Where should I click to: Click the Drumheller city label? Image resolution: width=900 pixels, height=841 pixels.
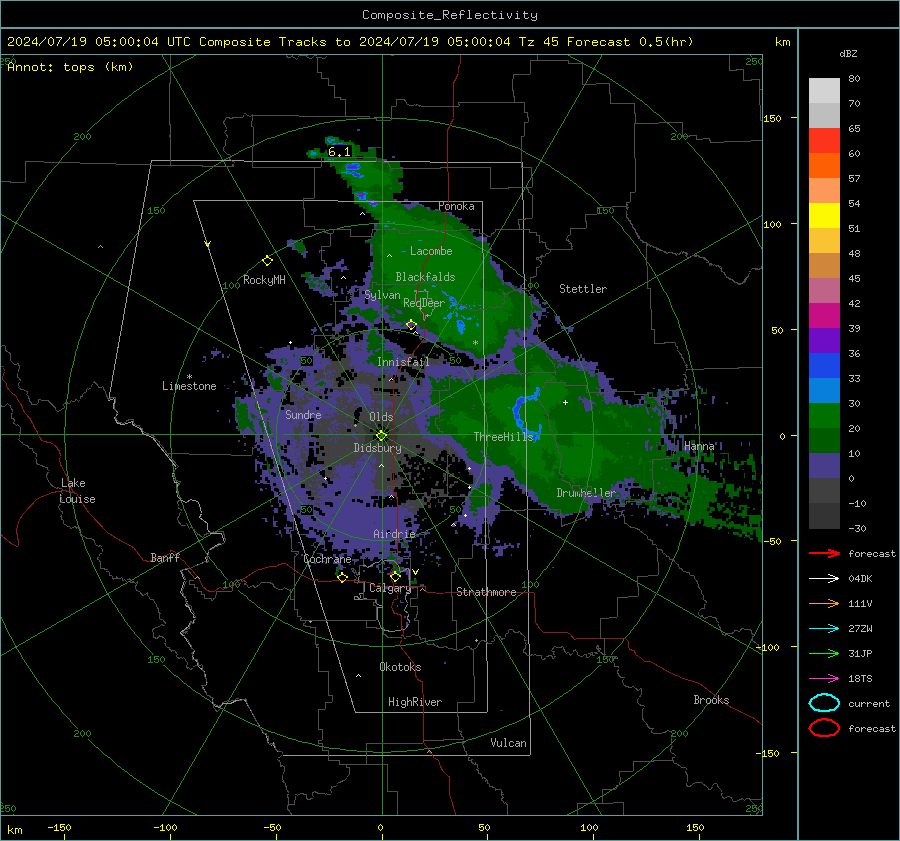click(586, 493)
